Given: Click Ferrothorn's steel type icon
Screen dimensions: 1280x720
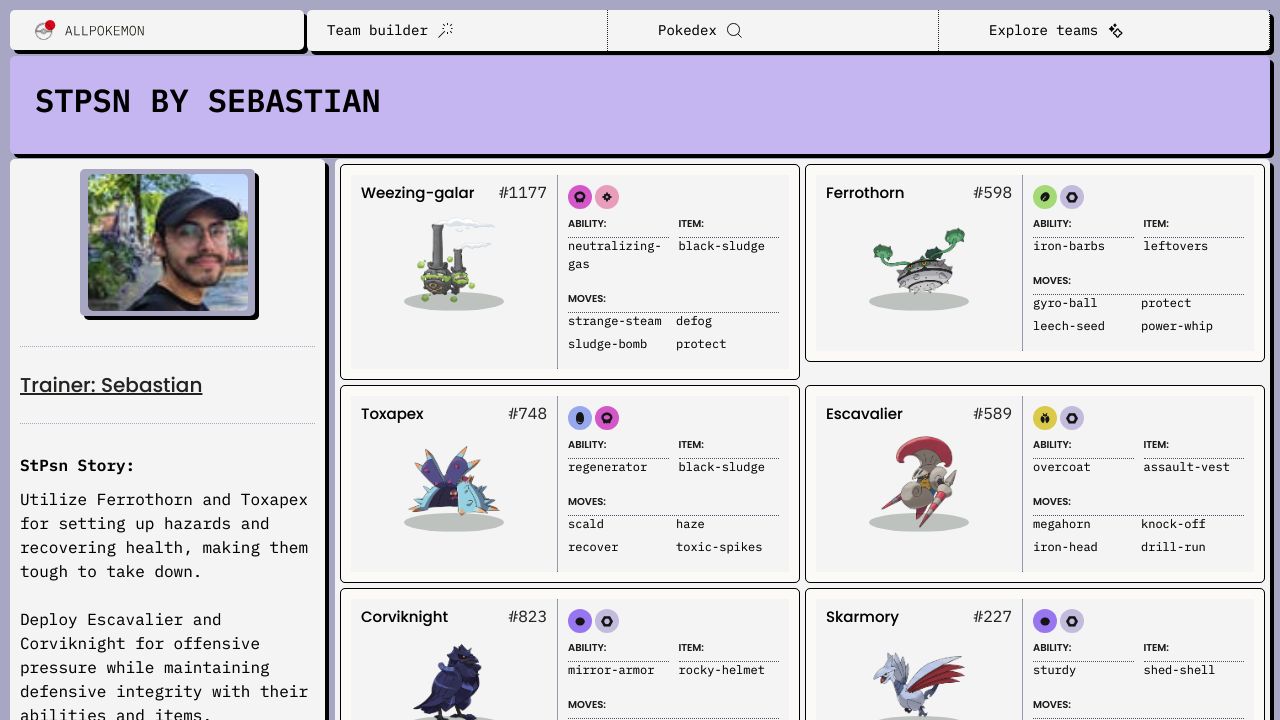Looking at the screenshot, I should [x=1072, y=197].
